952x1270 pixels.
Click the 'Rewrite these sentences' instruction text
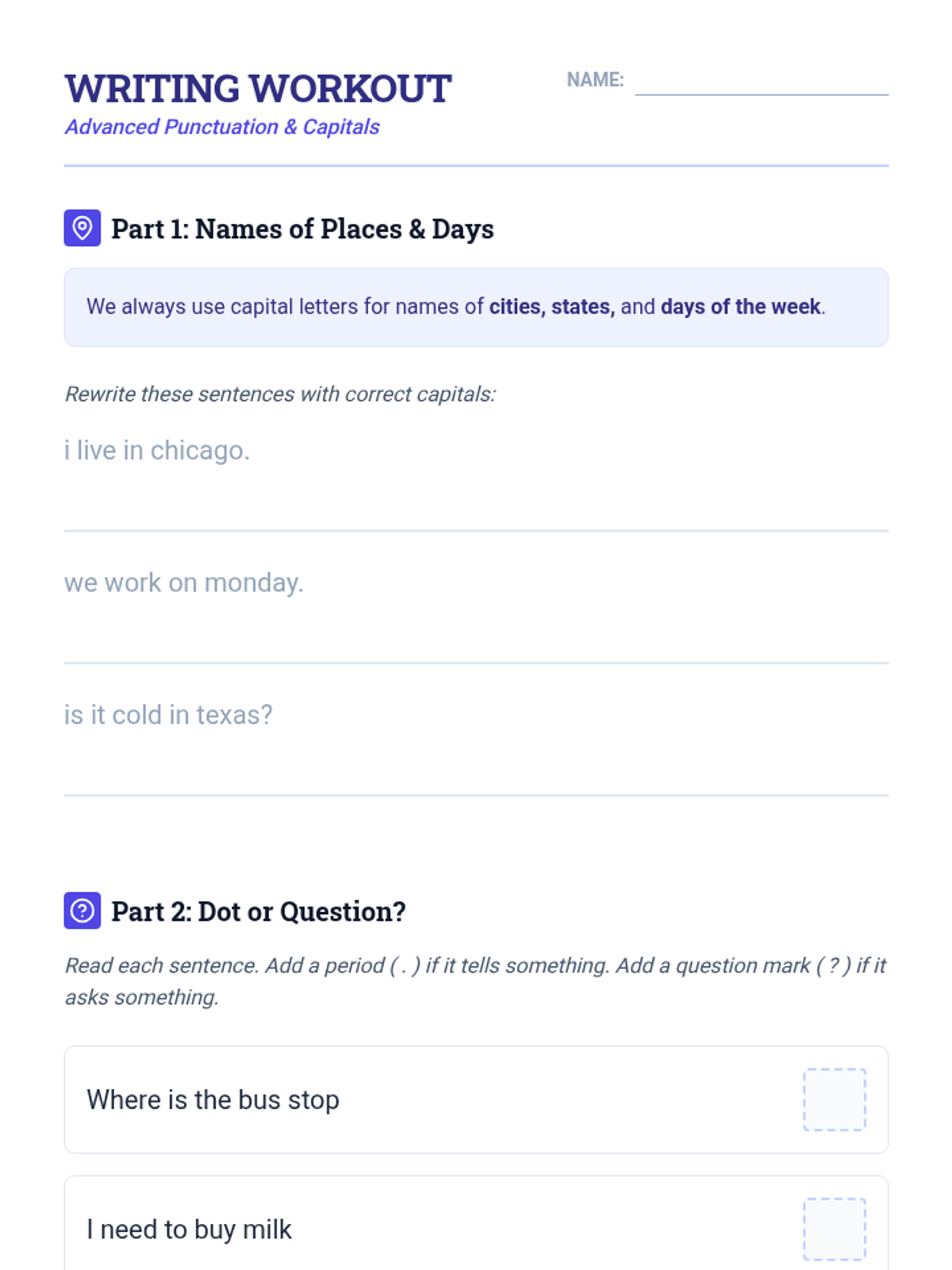pyautogui.click(x=279, y=394)
